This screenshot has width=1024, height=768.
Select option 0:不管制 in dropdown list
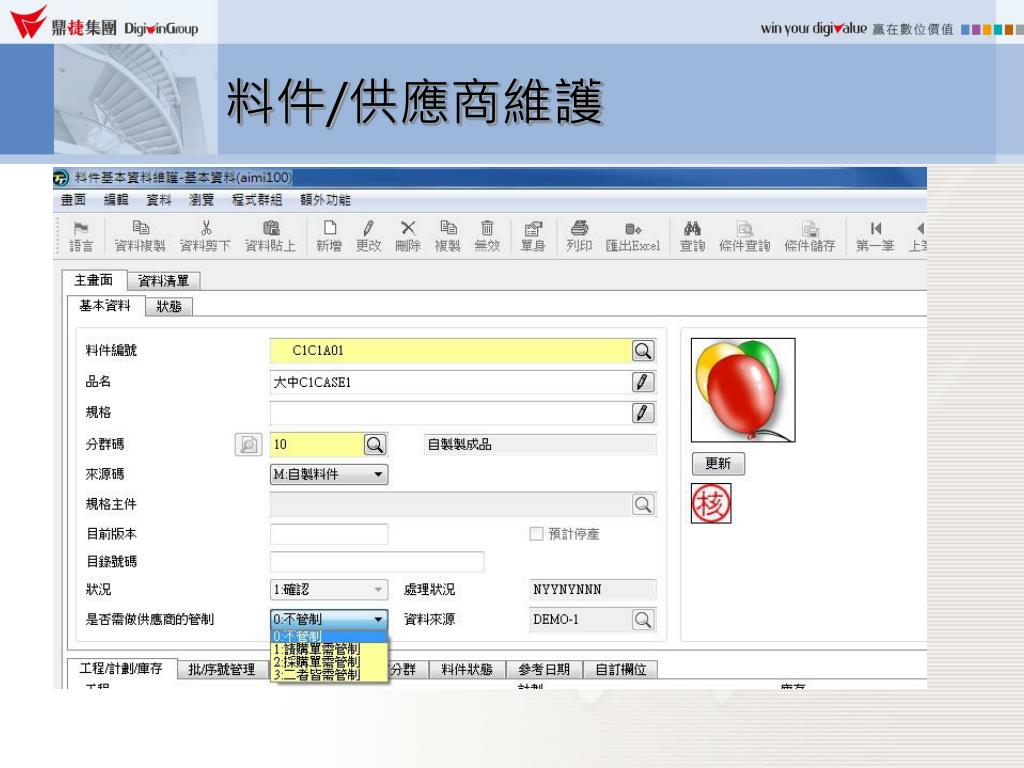pyautogui.click(x=329, y=636)
